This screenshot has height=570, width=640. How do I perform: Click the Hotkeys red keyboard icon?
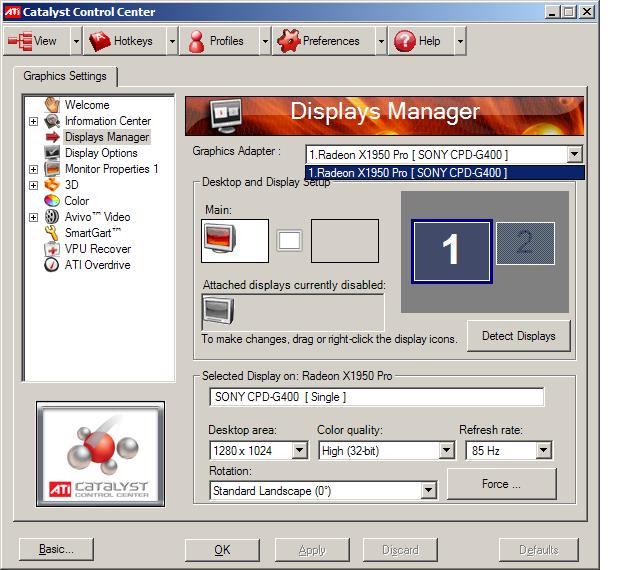[100, 41]
